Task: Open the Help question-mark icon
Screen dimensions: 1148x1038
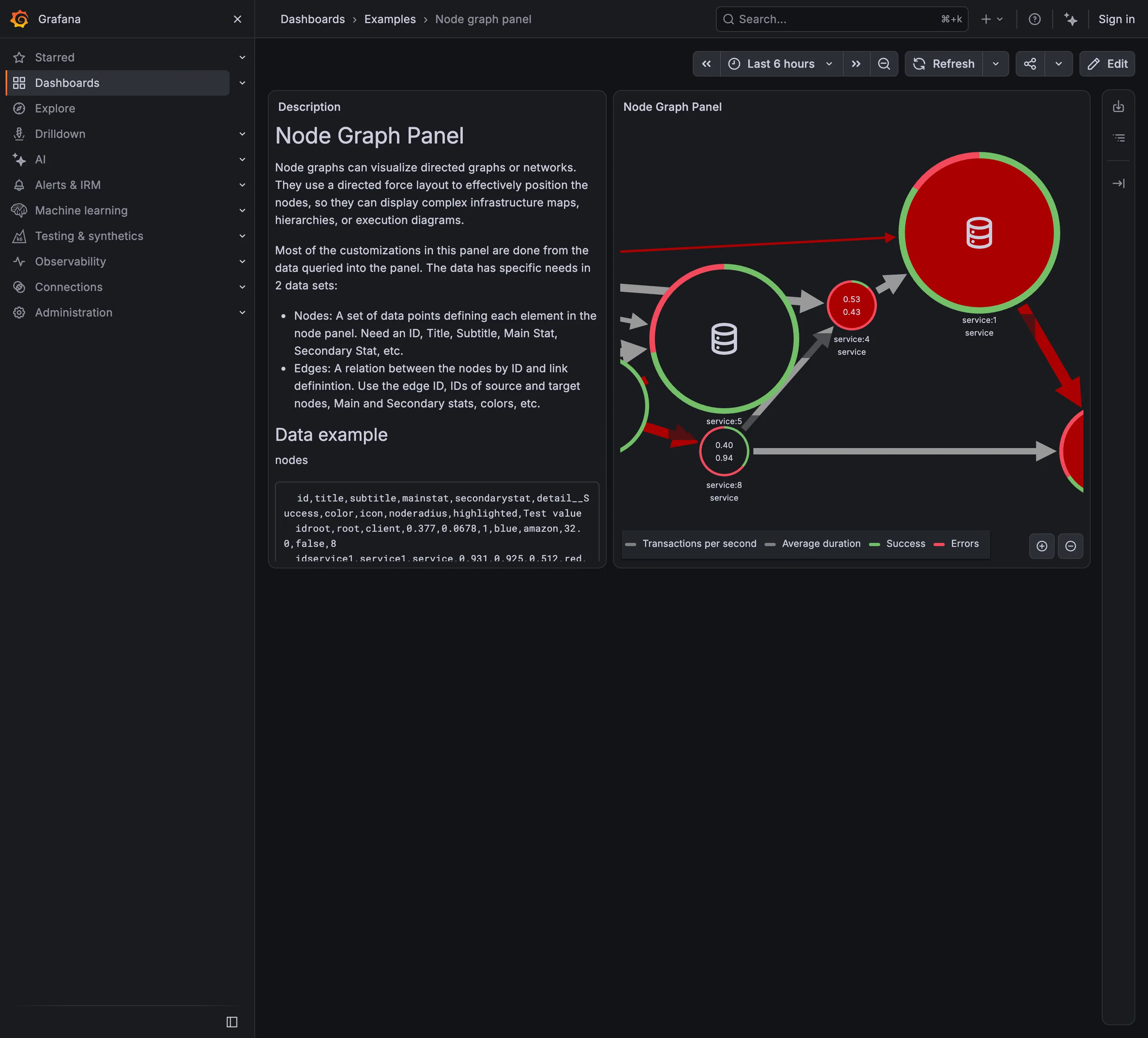Action: point(1035,20)
